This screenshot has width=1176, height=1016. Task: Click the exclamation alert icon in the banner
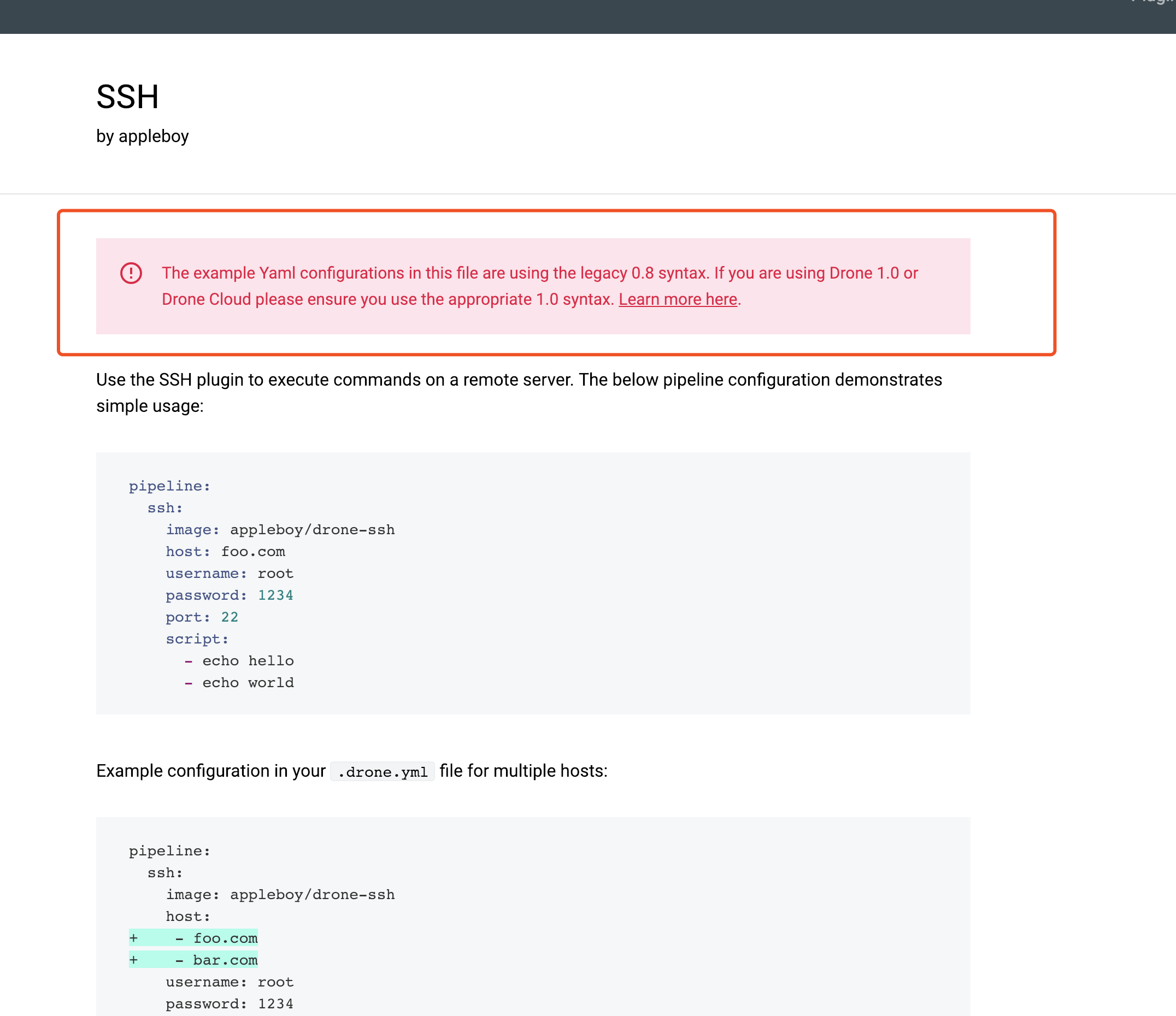point(131,274)
